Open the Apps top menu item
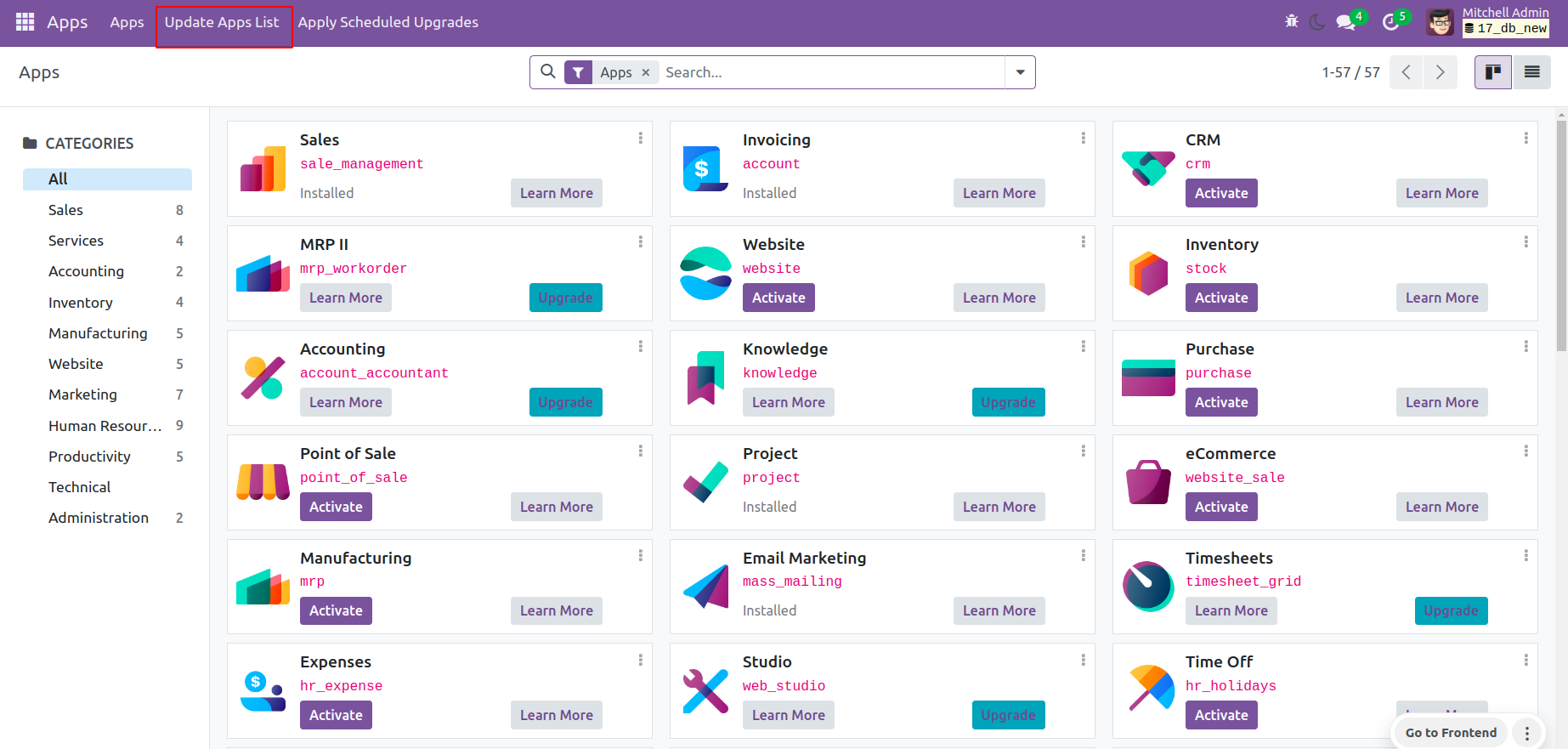The image size is (1568, 749). click(127, 22)
